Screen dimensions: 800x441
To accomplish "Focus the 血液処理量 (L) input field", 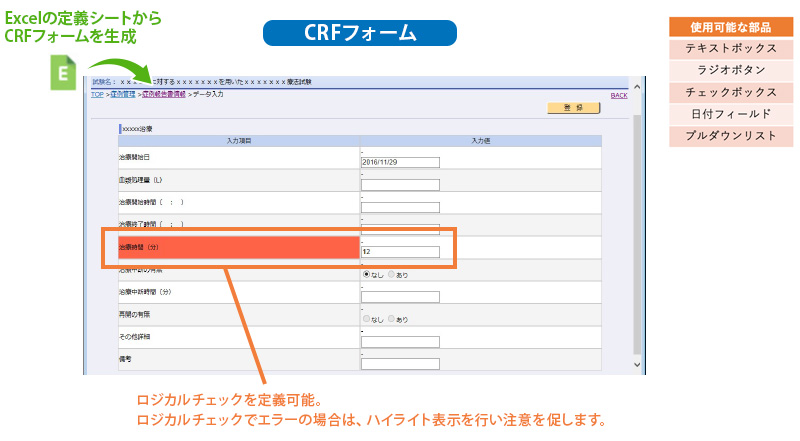I will [400, 184].
